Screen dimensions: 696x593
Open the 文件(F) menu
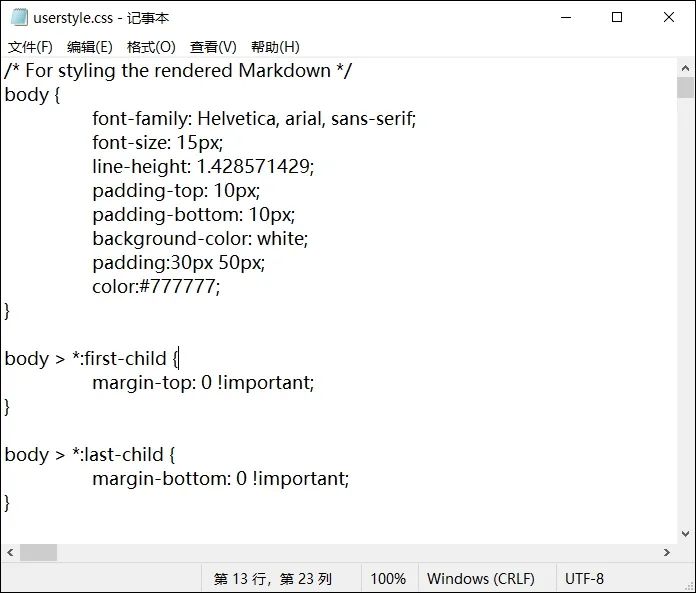pos(30,47)
